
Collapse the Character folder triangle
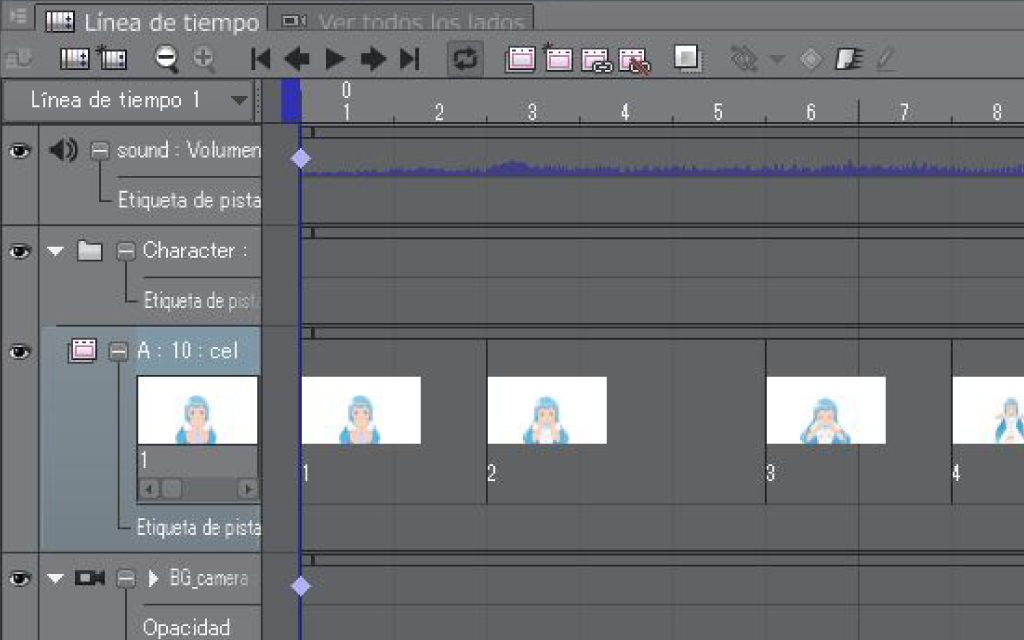[x=55, y=251]
